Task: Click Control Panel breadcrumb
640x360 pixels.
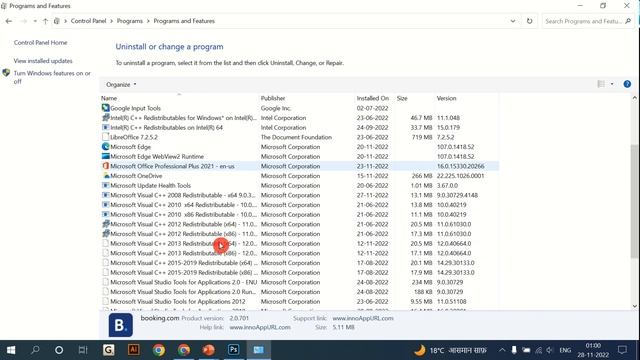Action: [x=88, y=21]
